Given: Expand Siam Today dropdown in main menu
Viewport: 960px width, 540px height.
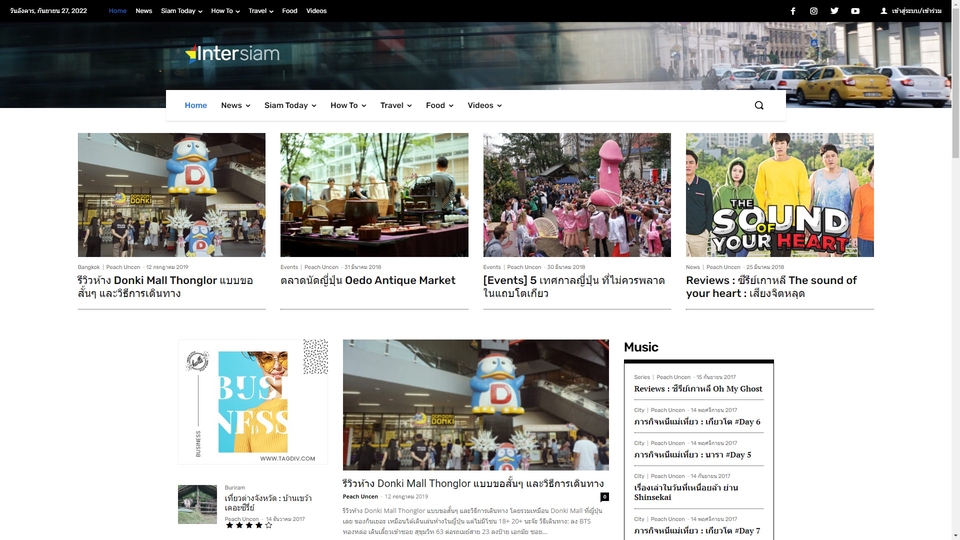Looking at the screenshot, I should pos(290,105).
